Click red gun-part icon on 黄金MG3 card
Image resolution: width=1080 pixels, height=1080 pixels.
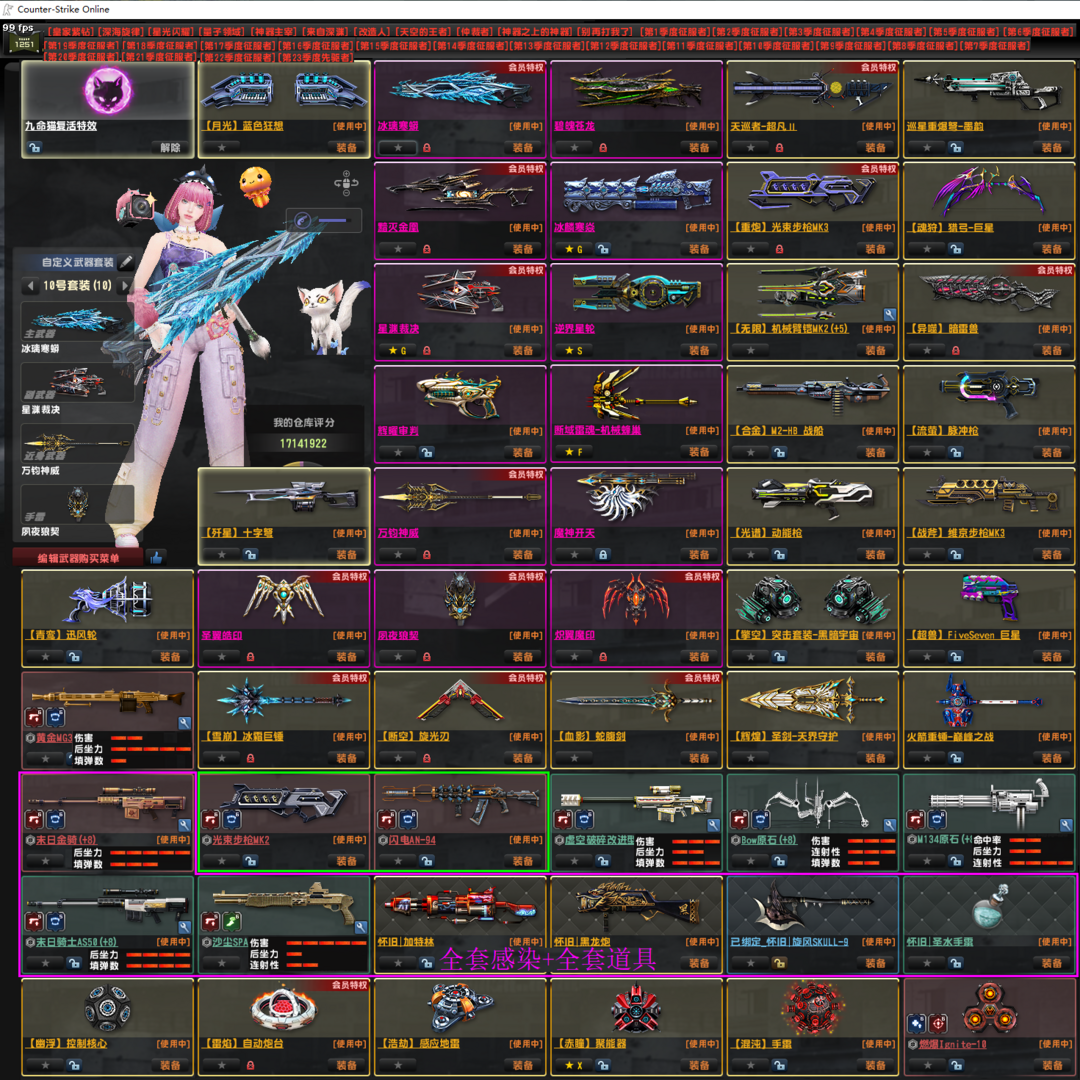[x=34, y=718]
